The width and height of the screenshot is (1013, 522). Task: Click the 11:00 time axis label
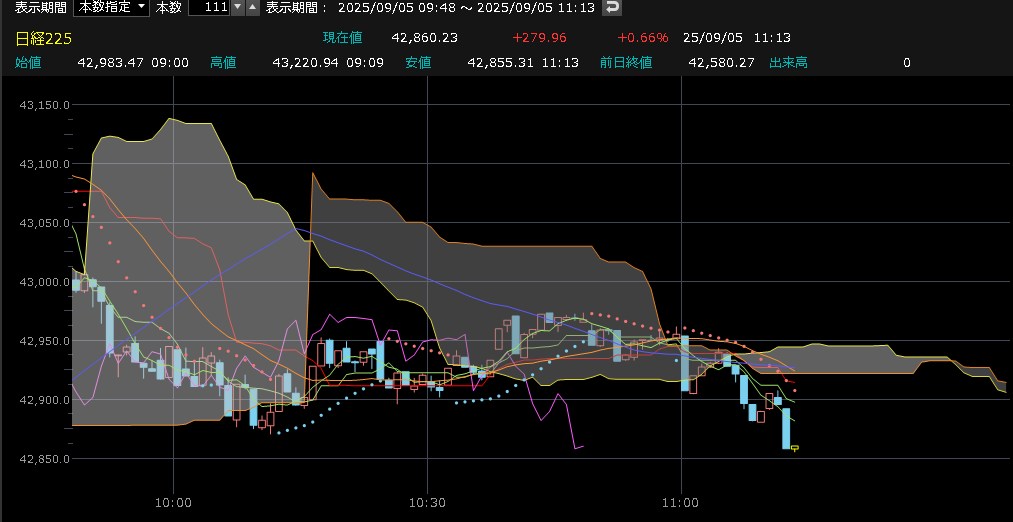[x=681, y=503]
